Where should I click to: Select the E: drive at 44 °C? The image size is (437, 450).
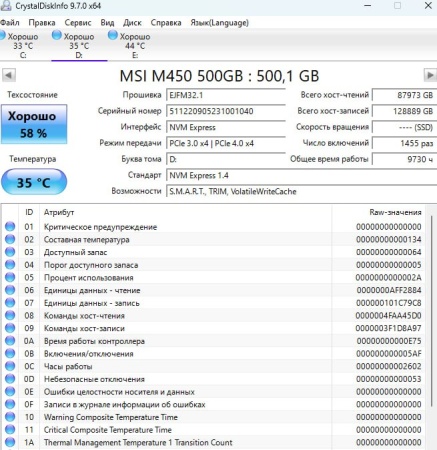[131, 45]
